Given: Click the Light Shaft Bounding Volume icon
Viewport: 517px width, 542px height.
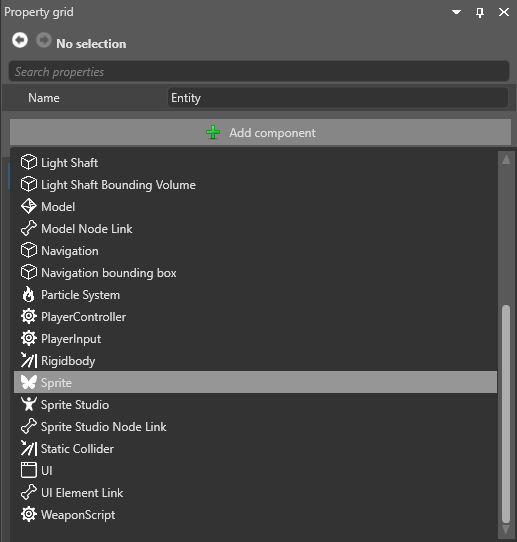Looking at the screenshot, I should click(29, 185).
